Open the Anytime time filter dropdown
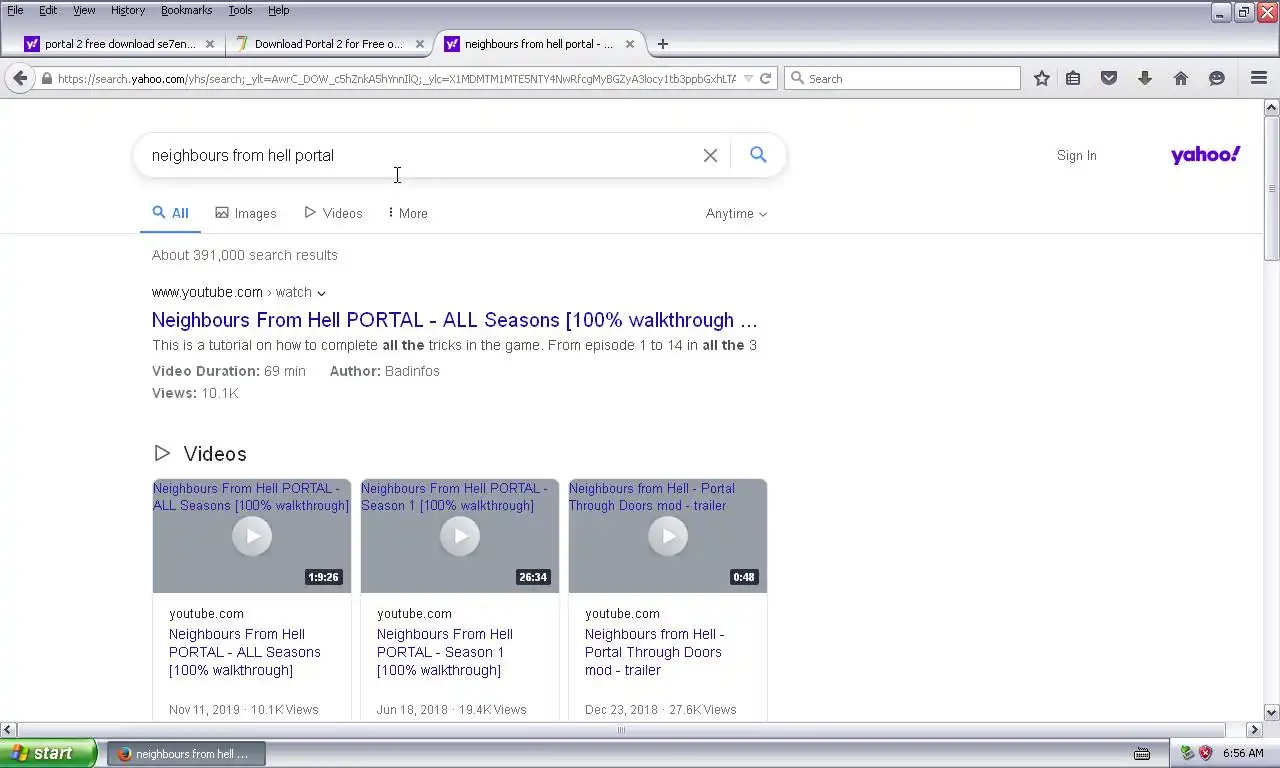 click(x=736, y=213)
